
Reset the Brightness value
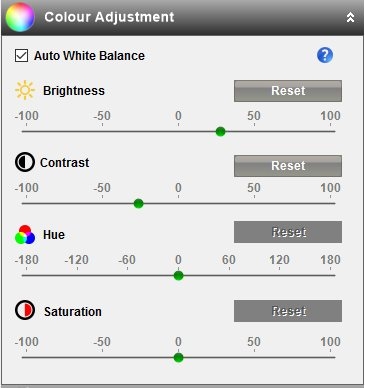point(288,91)
